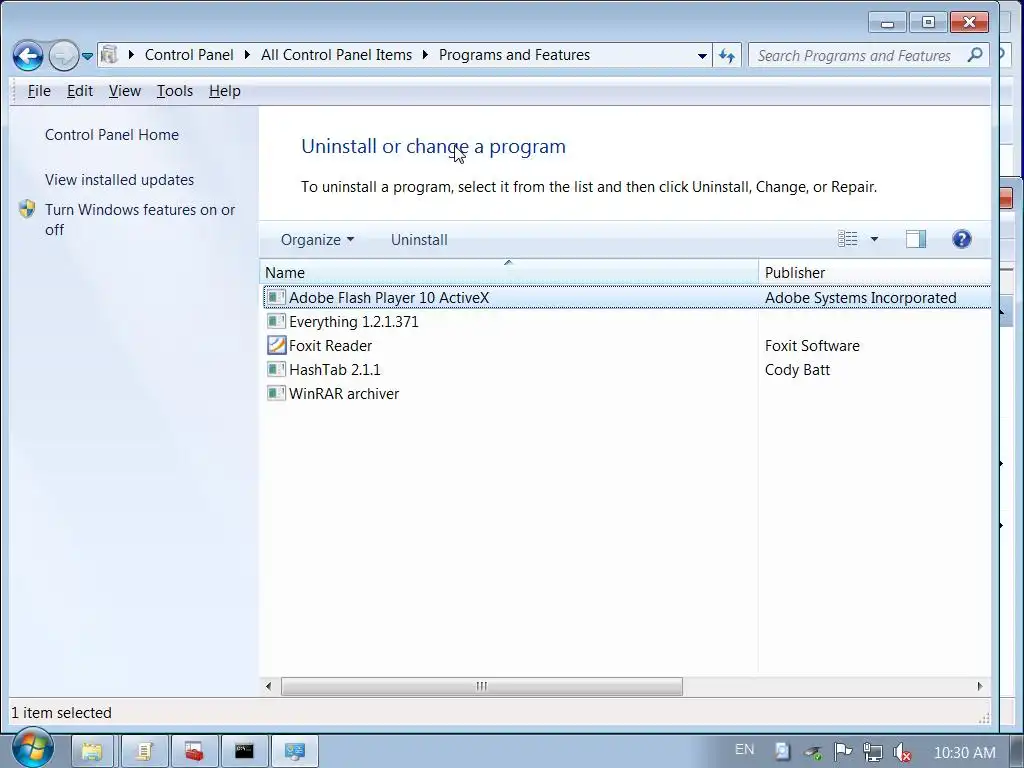Select the WinRAR archiver entry

coord(344,394)
